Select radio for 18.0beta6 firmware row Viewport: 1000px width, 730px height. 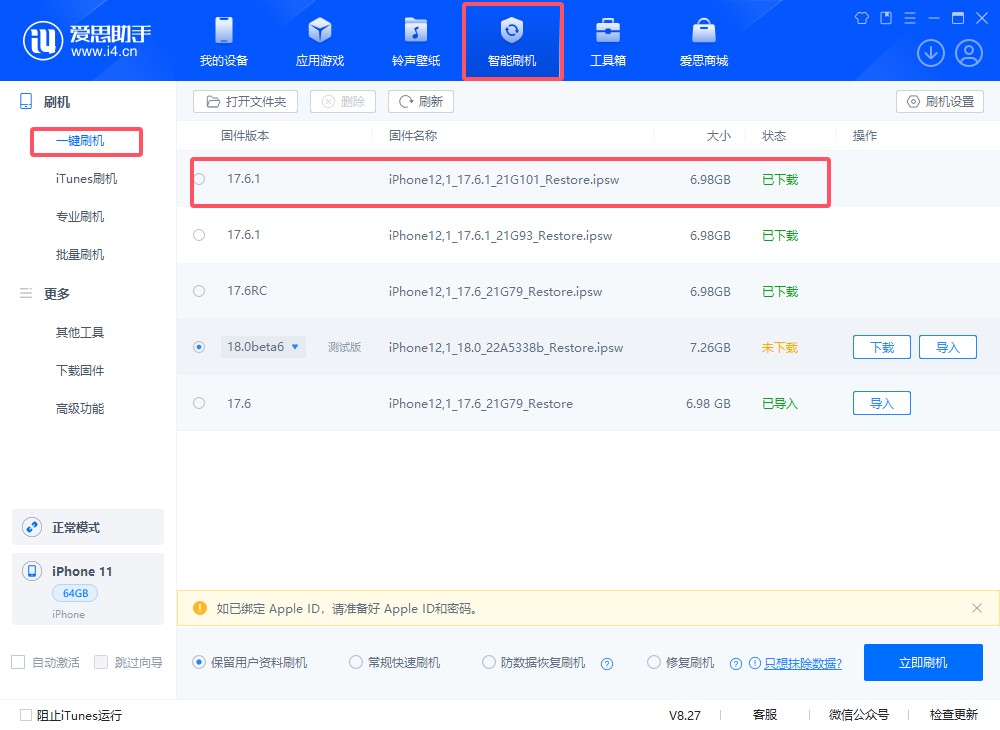pos(199,347)
